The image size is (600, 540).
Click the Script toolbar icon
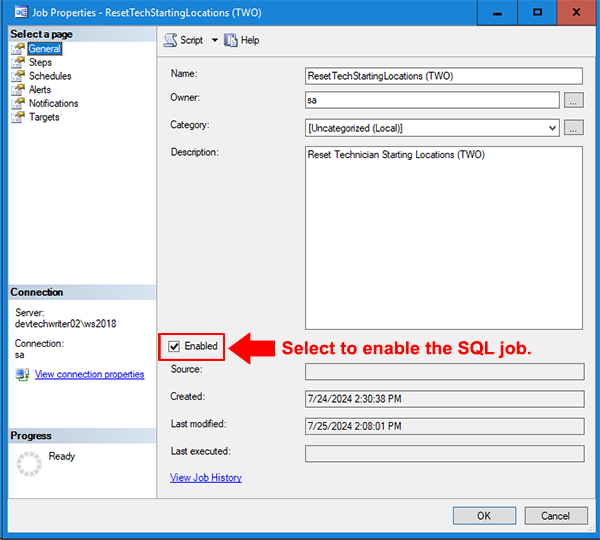click(171, 40)
